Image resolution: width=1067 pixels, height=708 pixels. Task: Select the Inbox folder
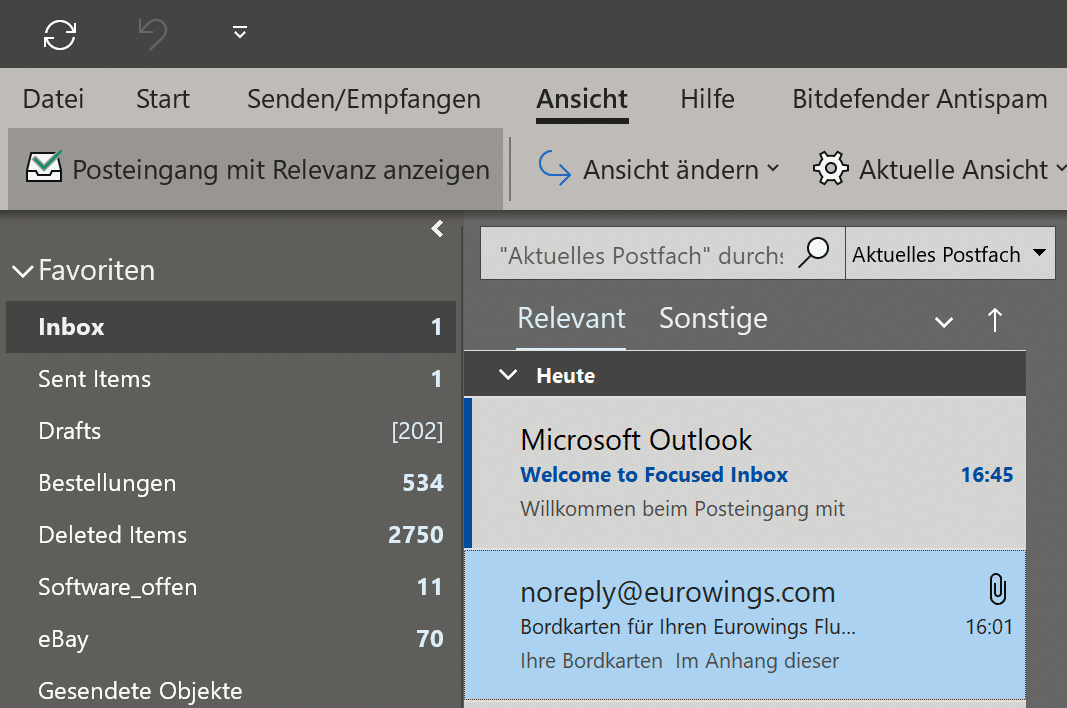coord(231,327)
